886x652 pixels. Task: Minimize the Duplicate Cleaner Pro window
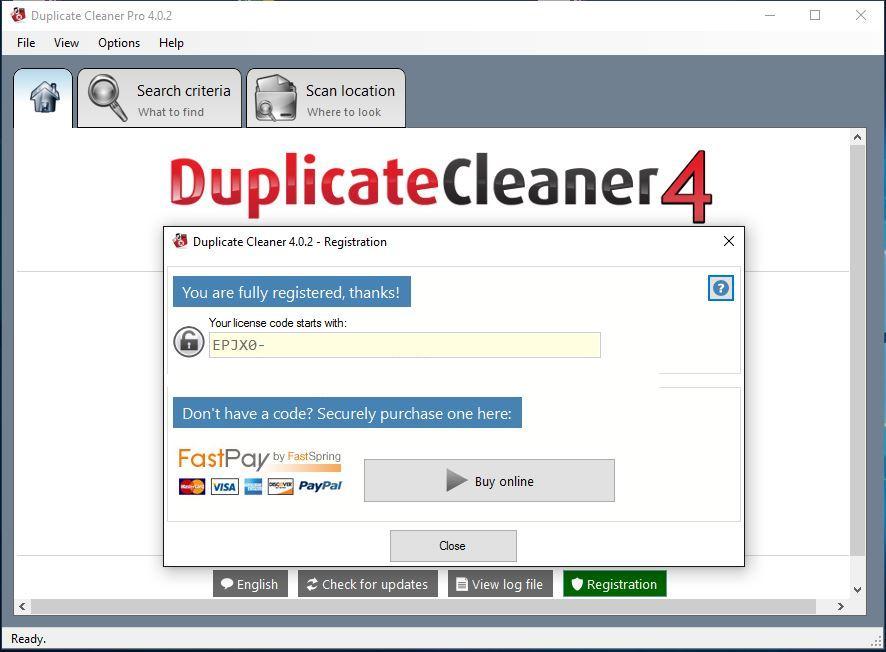click(770, 15)
